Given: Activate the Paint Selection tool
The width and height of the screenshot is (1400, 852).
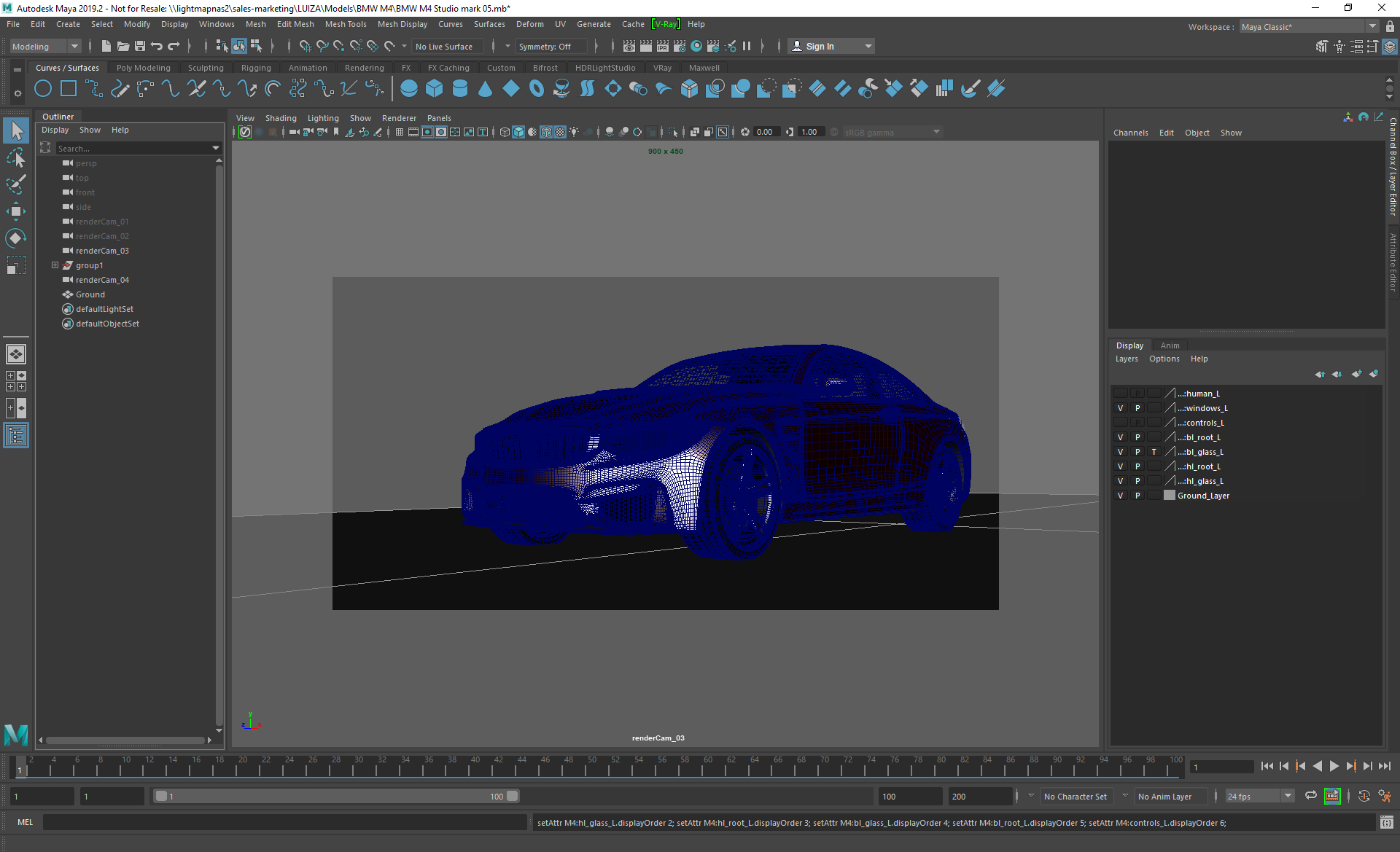Looking at the screenshot, I should tap(16, 184).
